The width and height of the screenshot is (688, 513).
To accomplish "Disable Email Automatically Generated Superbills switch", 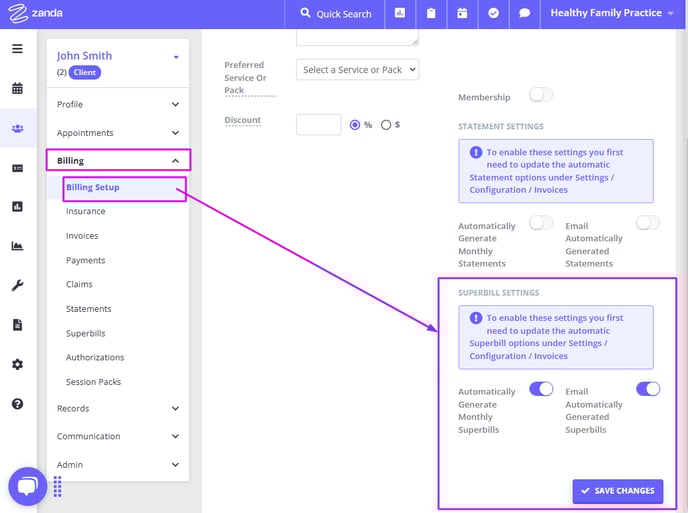I will [x=648, y=389].
